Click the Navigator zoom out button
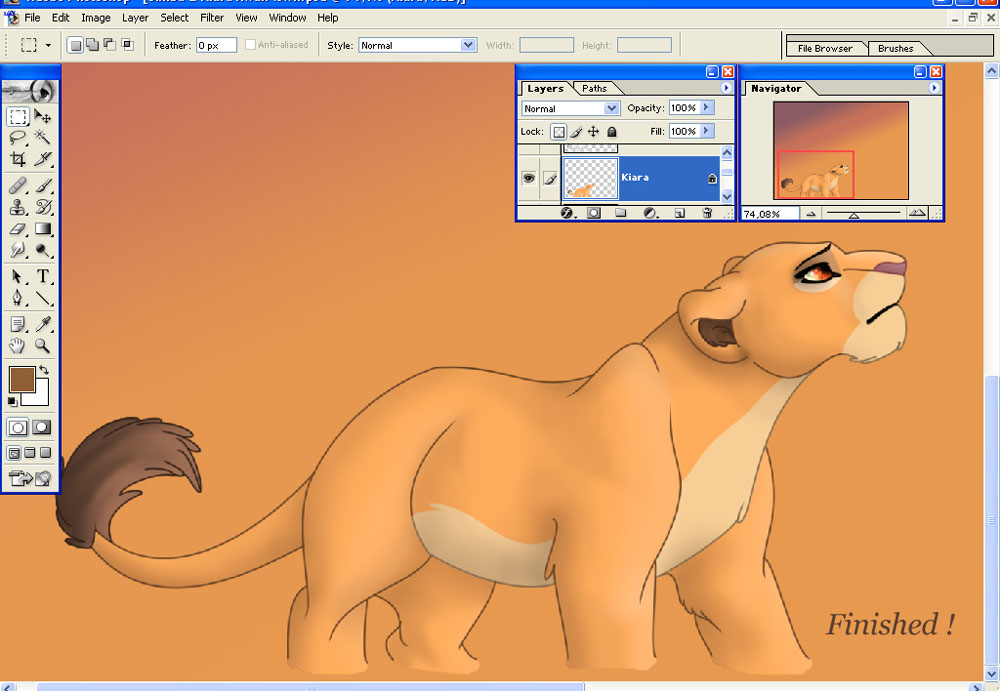This screenshot has height=691, width=1000. (x=811, y=214)
